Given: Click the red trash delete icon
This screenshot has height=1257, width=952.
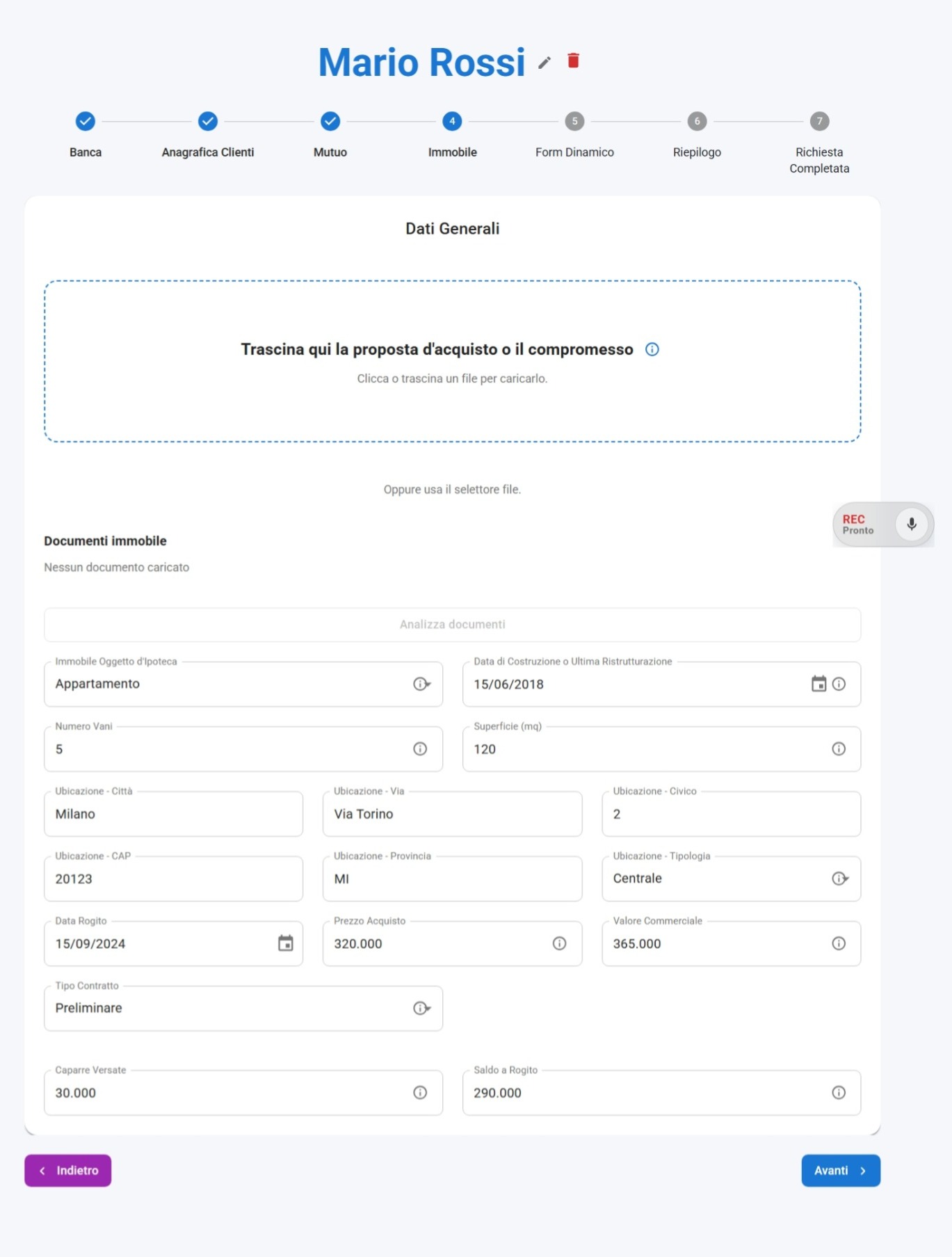Looking at the screenshot, I should point(573,61).
